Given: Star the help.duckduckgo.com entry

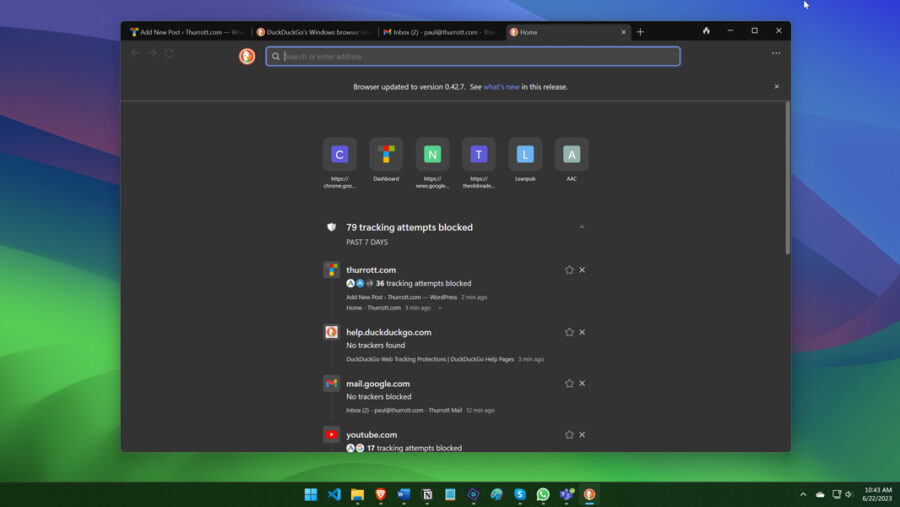Looking at the screenshot, I should [569, 332].
